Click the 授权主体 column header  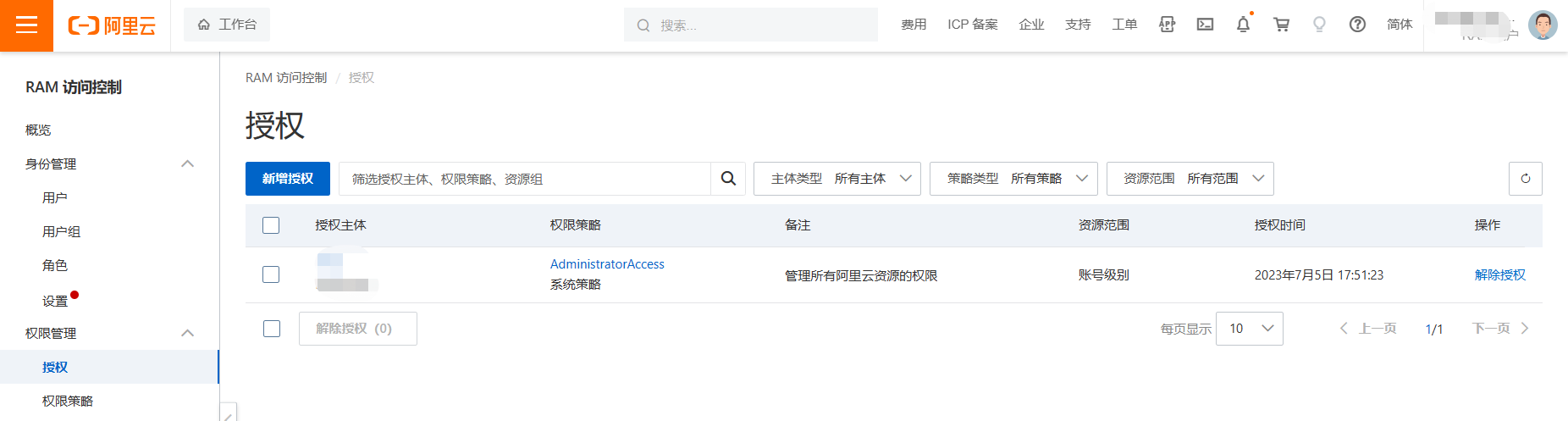click(340, 224)
